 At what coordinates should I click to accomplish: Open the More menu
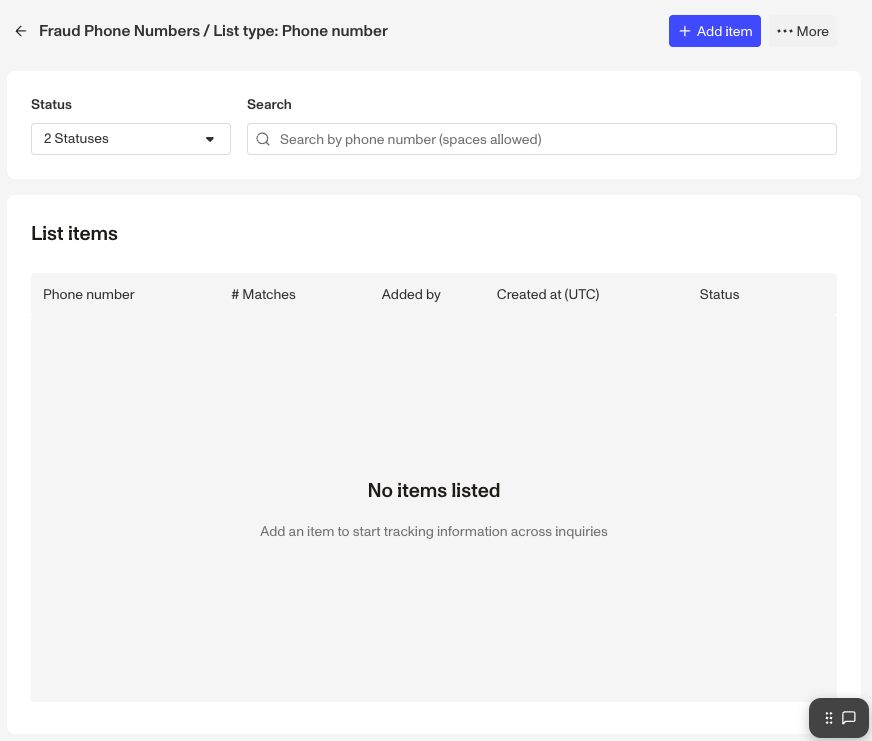click(x=802, y=31)
